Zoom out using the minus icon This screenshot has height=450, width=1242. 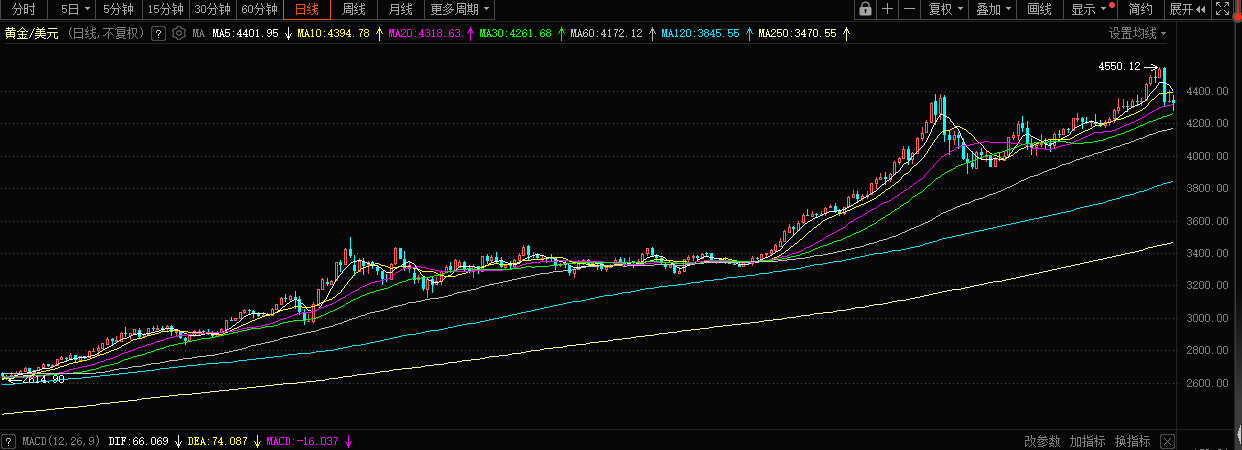(x=909, y=10)
